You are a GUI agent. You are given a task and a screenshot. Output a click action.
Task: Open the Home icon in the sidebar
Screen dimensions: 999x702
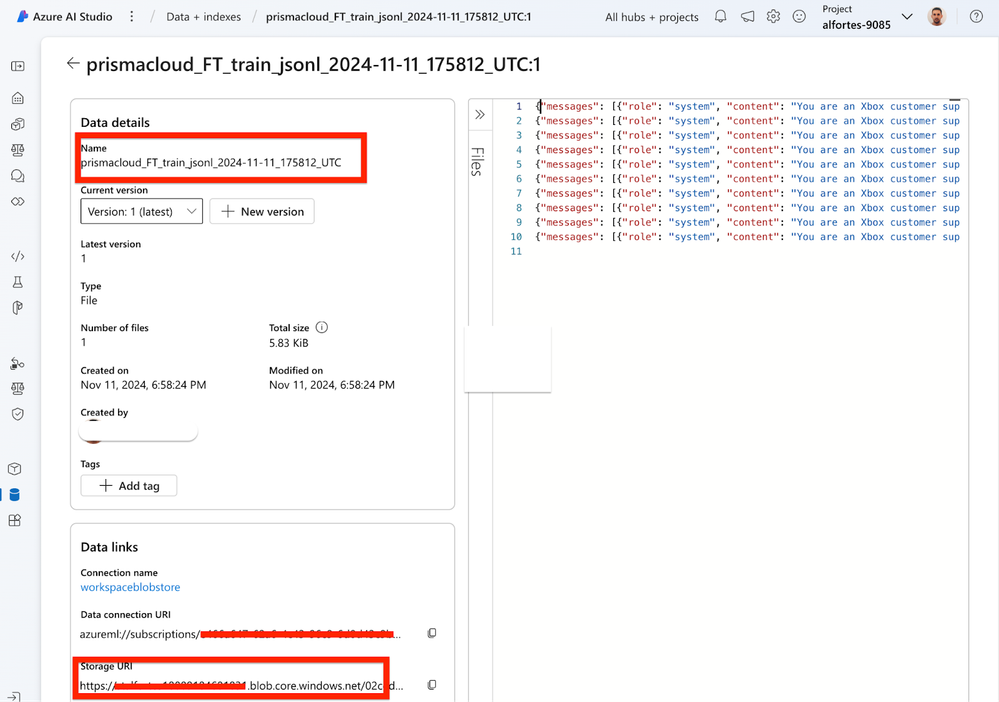coord(18,98)
